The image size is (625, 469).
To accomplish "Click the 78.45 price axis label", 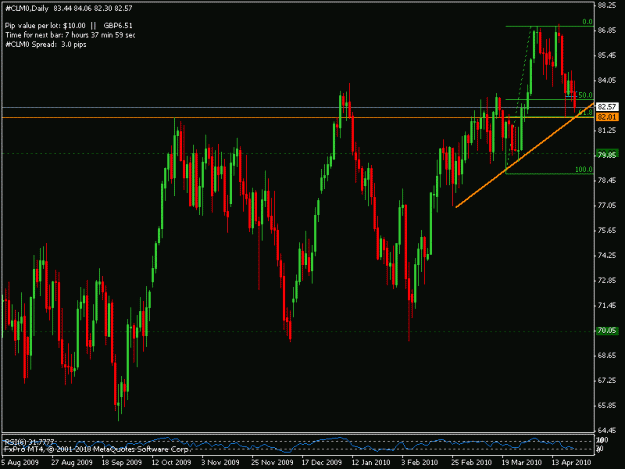I will 607,181.
